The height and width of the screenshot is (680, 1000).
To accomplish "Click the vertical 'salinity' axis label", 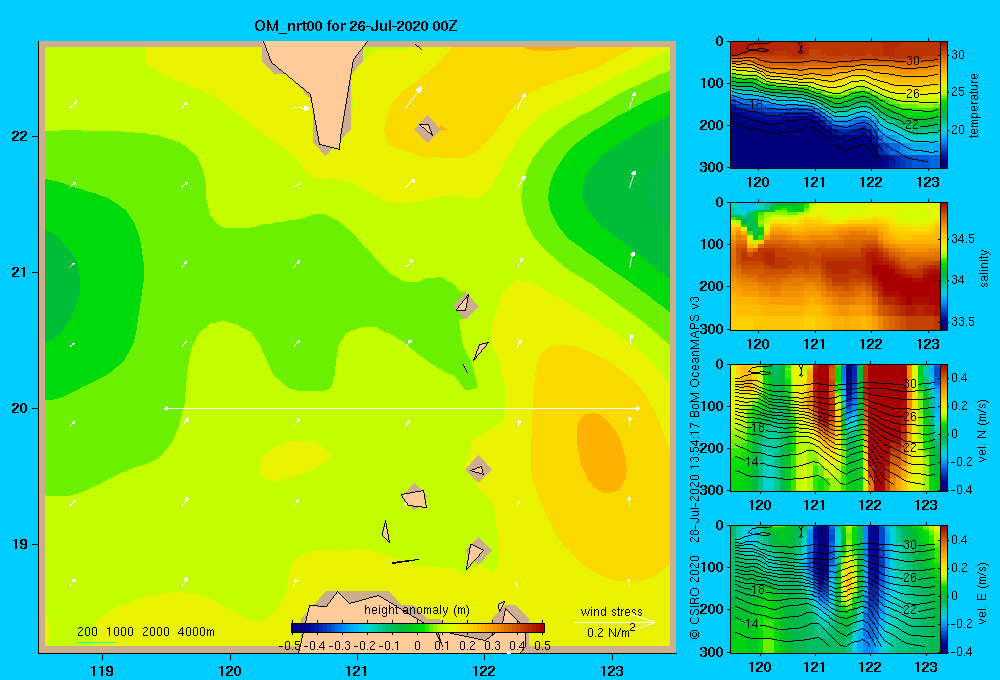I will 983,268.
